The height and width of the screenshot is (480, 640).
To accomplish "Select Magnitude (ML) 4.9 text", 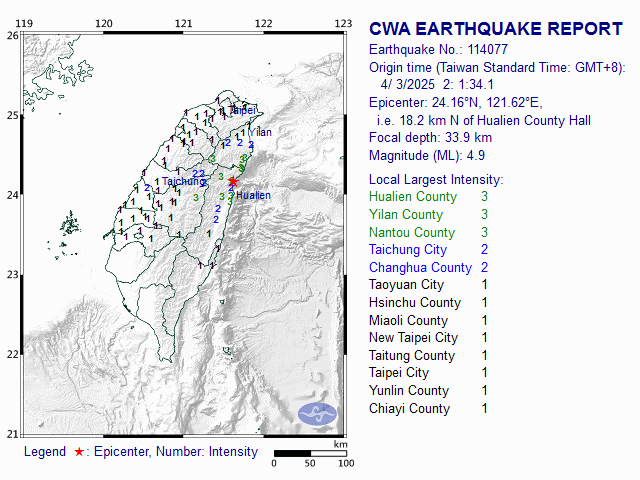I will coord(427,156).
